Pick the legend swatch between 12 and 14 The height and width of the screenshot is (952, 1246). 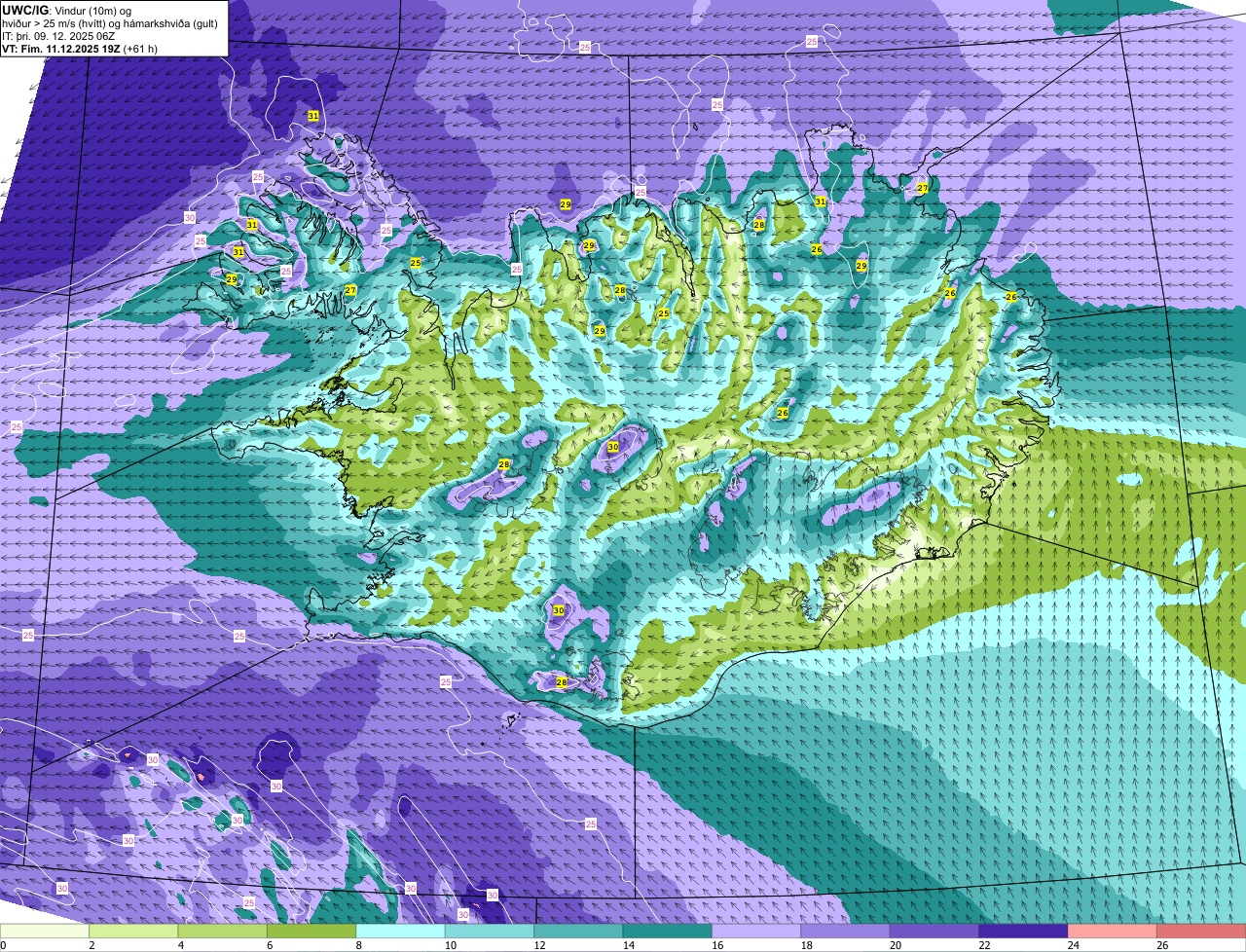(578, 932)
